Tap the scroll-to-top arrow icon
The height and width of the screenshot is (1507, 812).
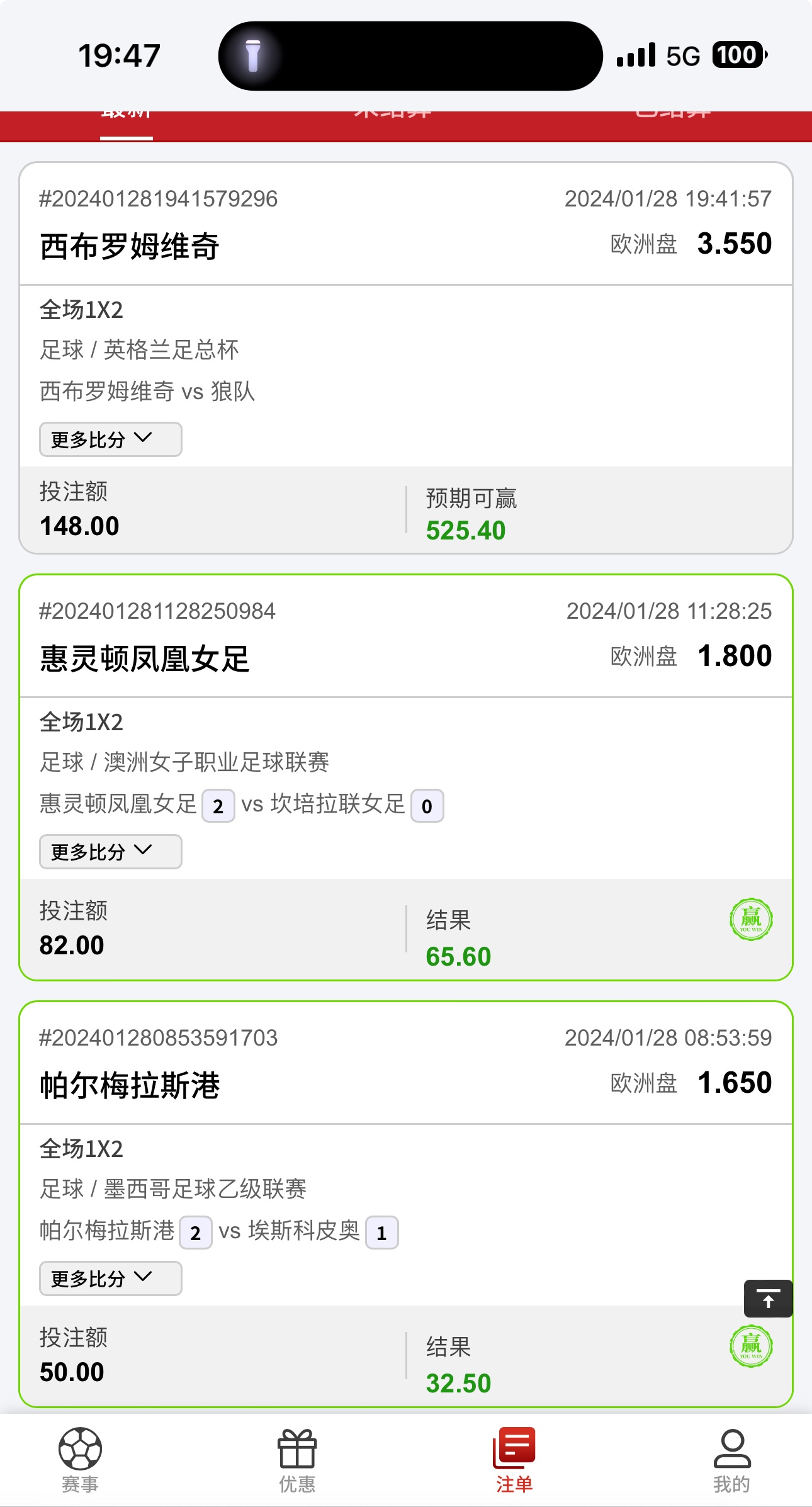pyautogui.click(x=768, y=1299)
